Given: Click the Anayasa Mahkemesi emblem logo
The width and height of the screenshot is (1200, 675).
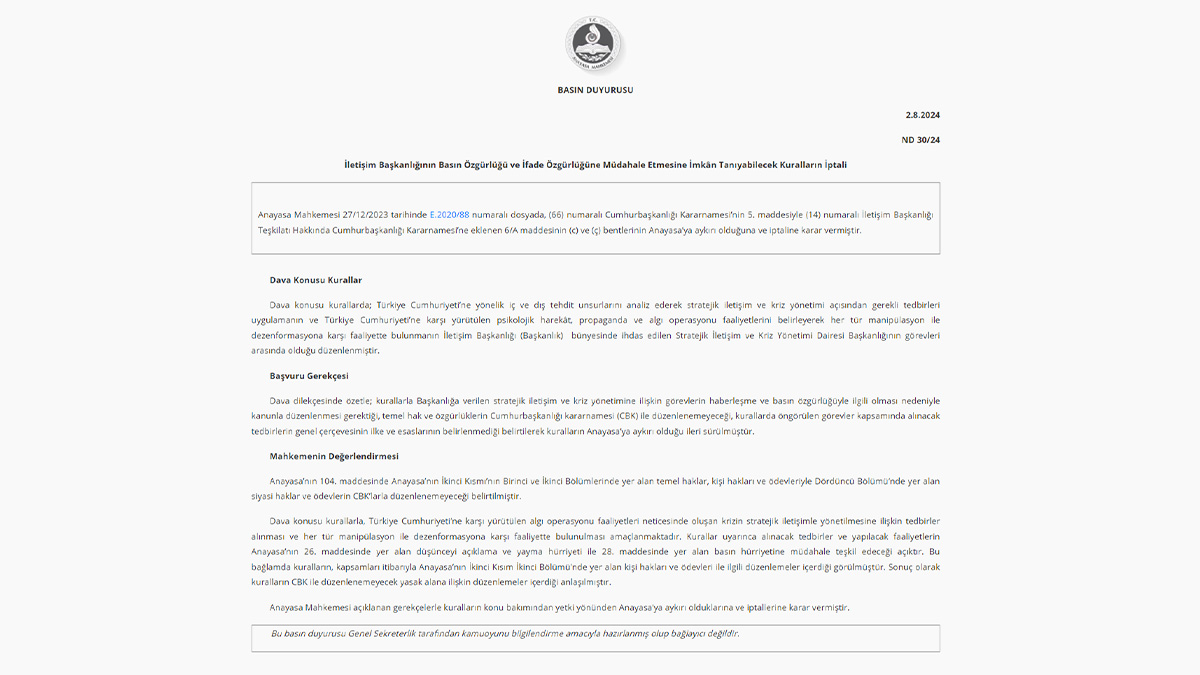Looking at the screenshot, I should [x=595, y=44].
